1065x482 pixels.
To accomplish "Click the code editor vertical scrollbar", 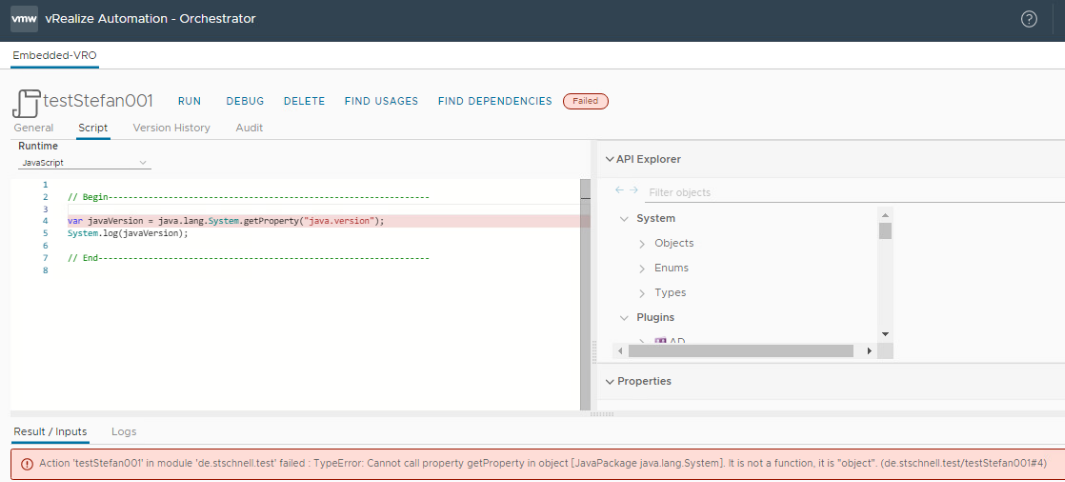I will pyautogui.click(x=585, y=295).
